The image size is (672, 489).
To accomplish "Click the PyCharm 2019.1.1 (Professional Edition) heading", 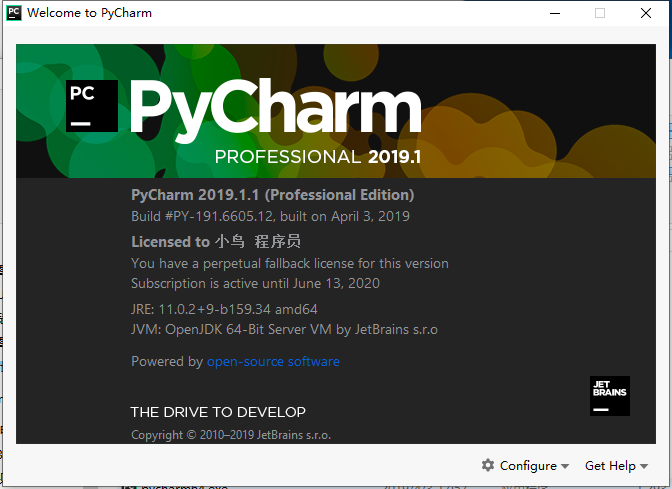I will [273, 195].
